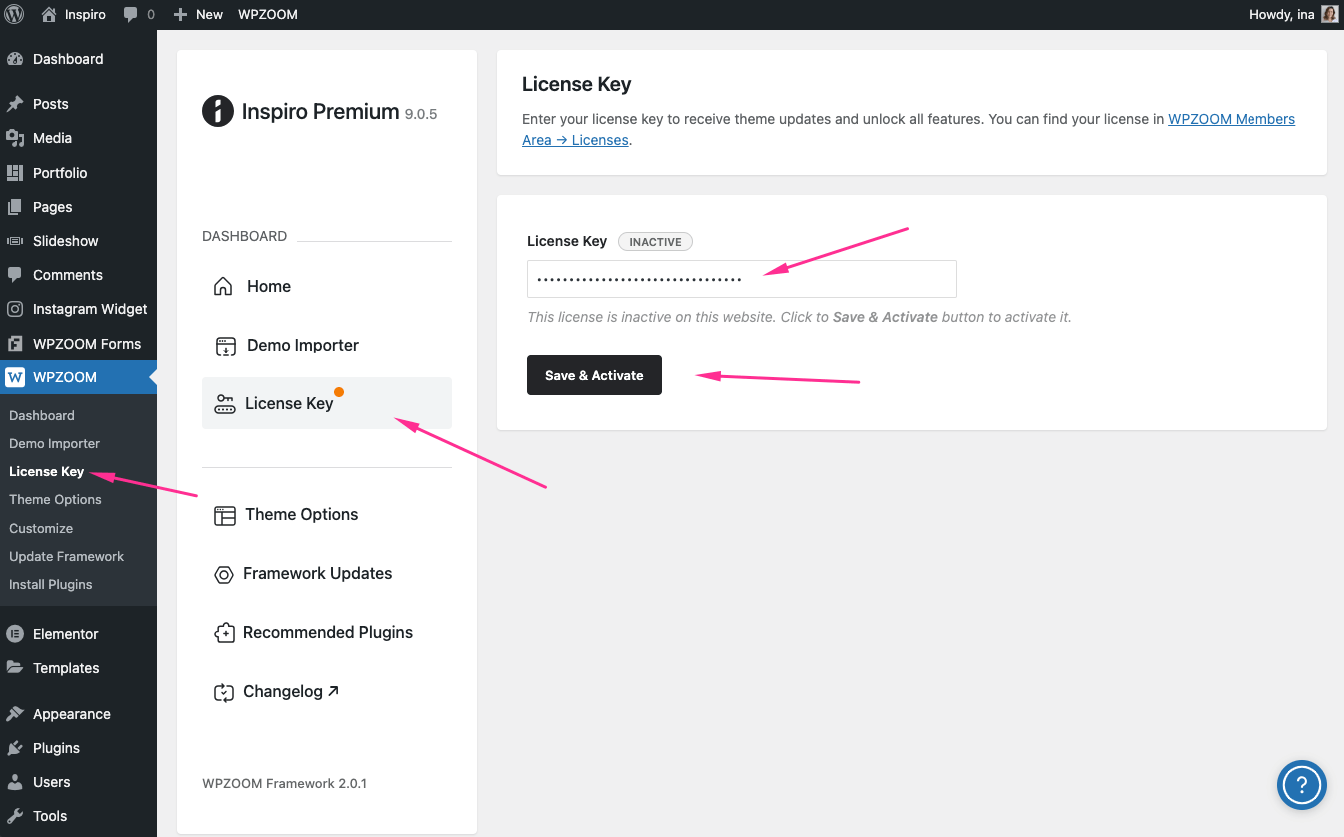Open the Changelog external link

[x=290, y=692]
